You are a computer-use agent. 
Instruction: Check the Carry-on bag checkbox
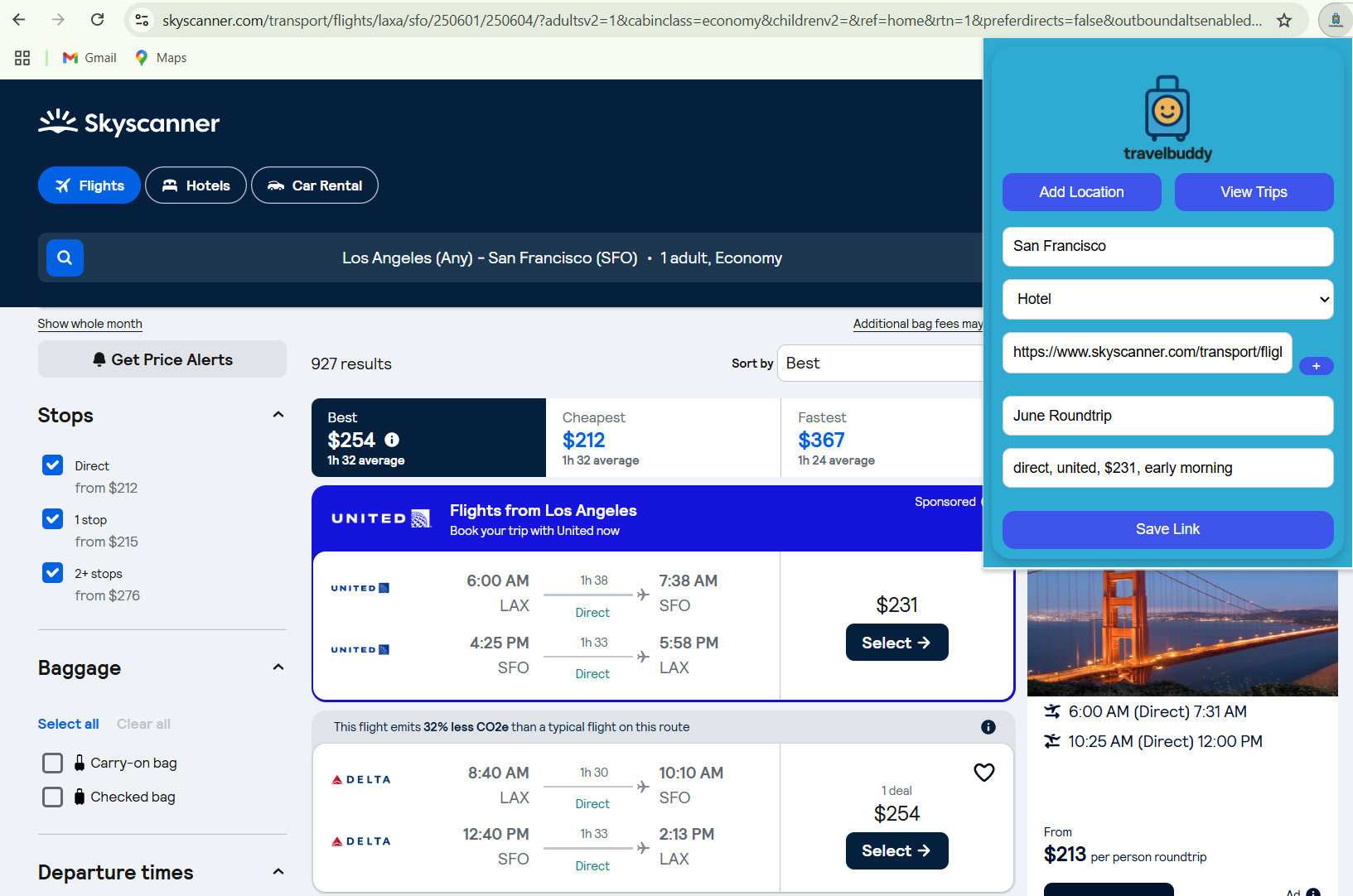click(52, 763)
